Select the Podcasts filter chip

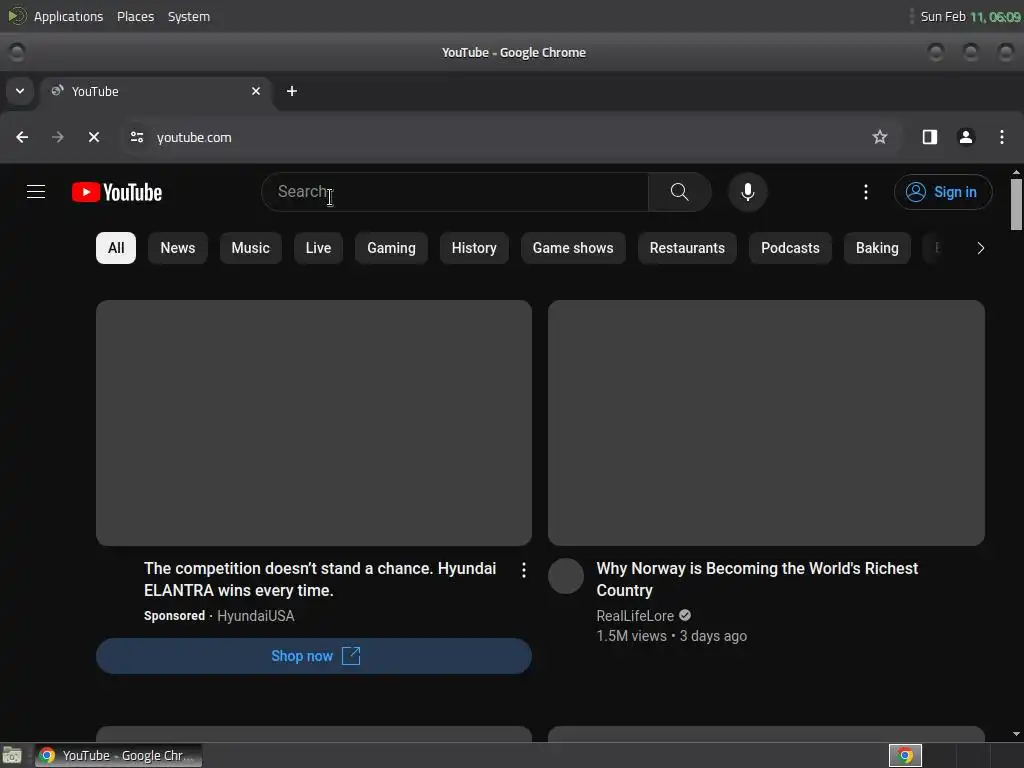tap(790, 248)
